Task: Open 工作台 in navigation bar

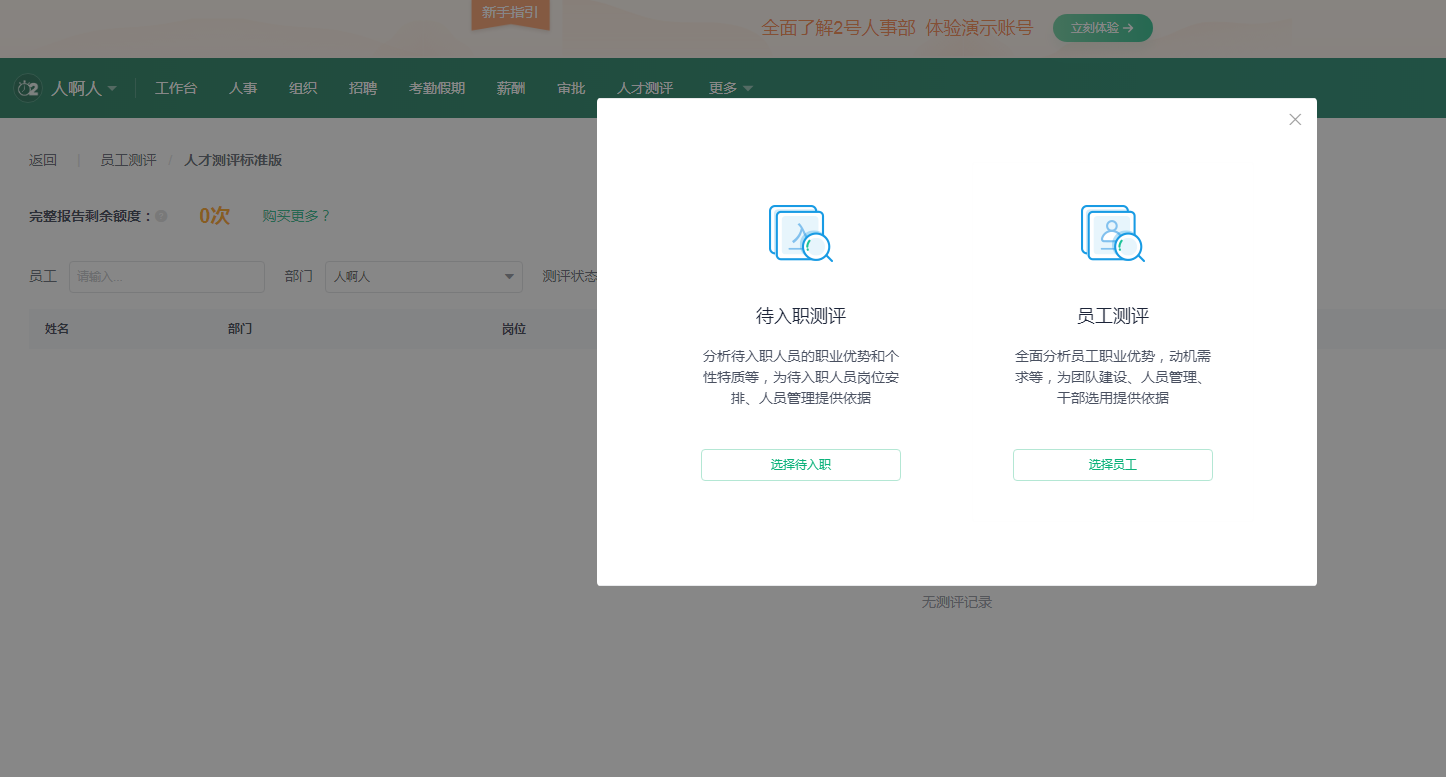Action: click(176, 88)
